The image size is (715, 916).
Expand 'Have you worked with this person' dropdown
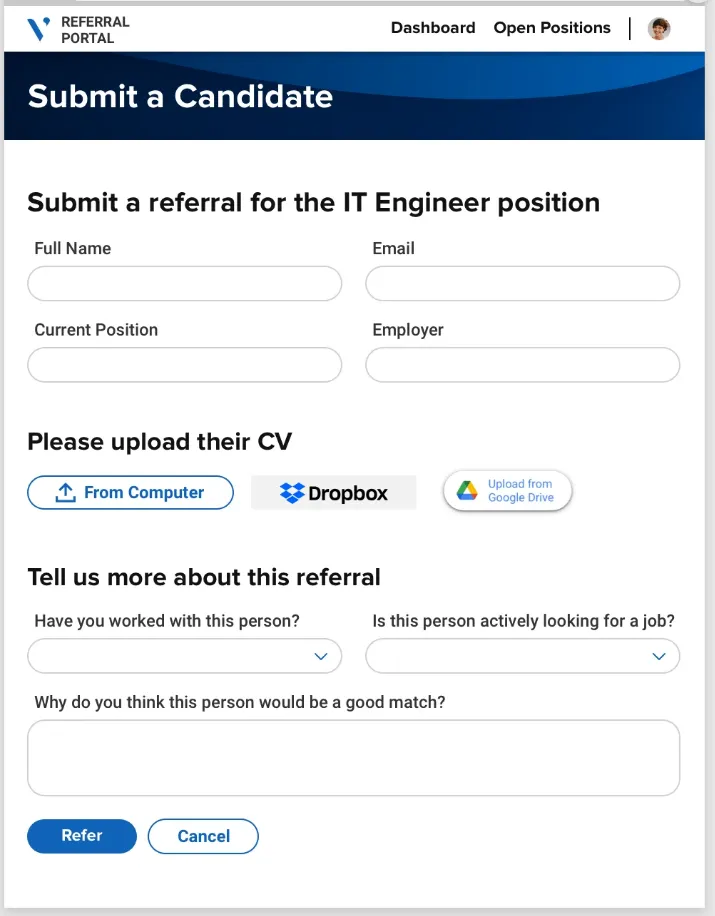point(184,656)
